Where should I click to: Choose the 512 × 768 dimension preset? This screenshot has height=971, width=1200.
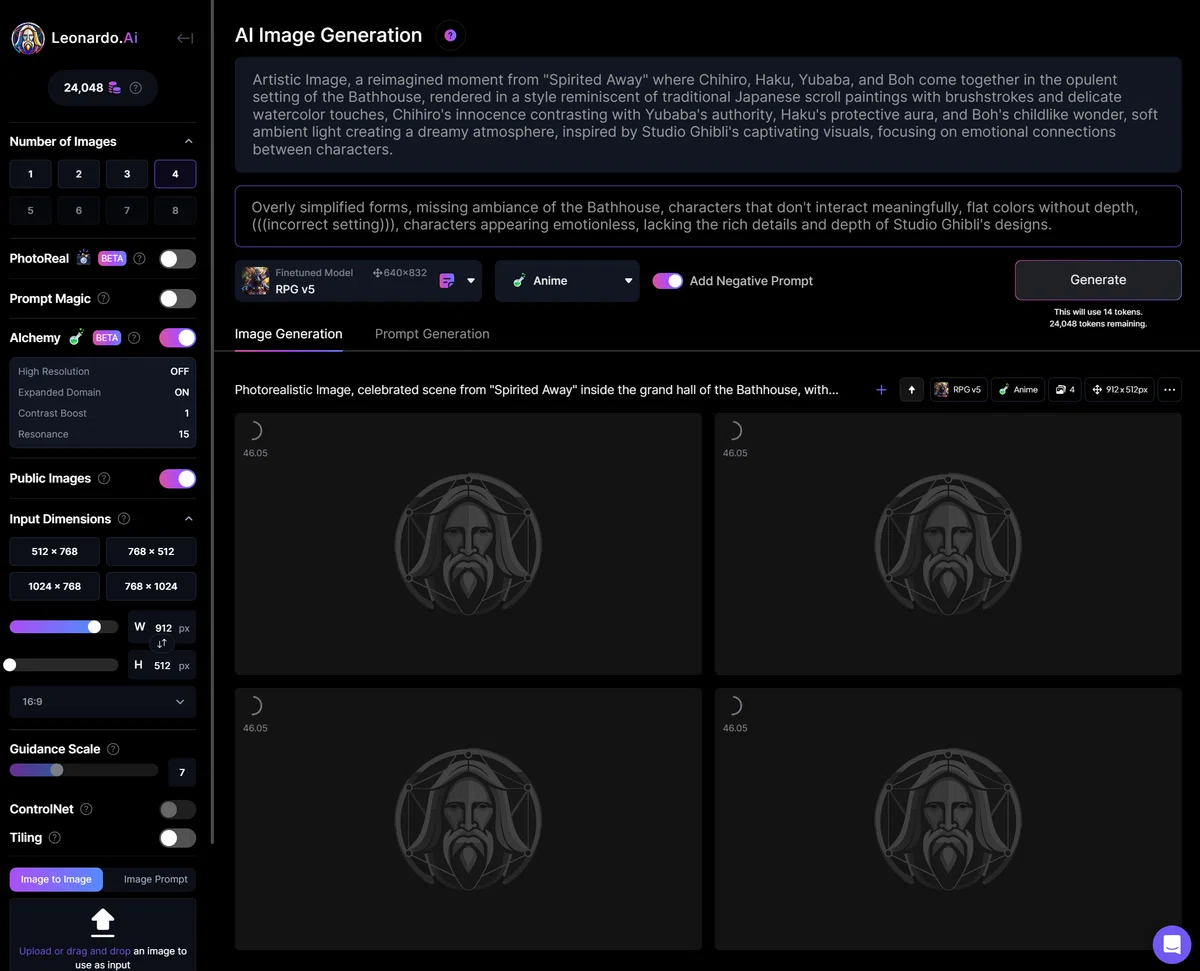[55, 551]
